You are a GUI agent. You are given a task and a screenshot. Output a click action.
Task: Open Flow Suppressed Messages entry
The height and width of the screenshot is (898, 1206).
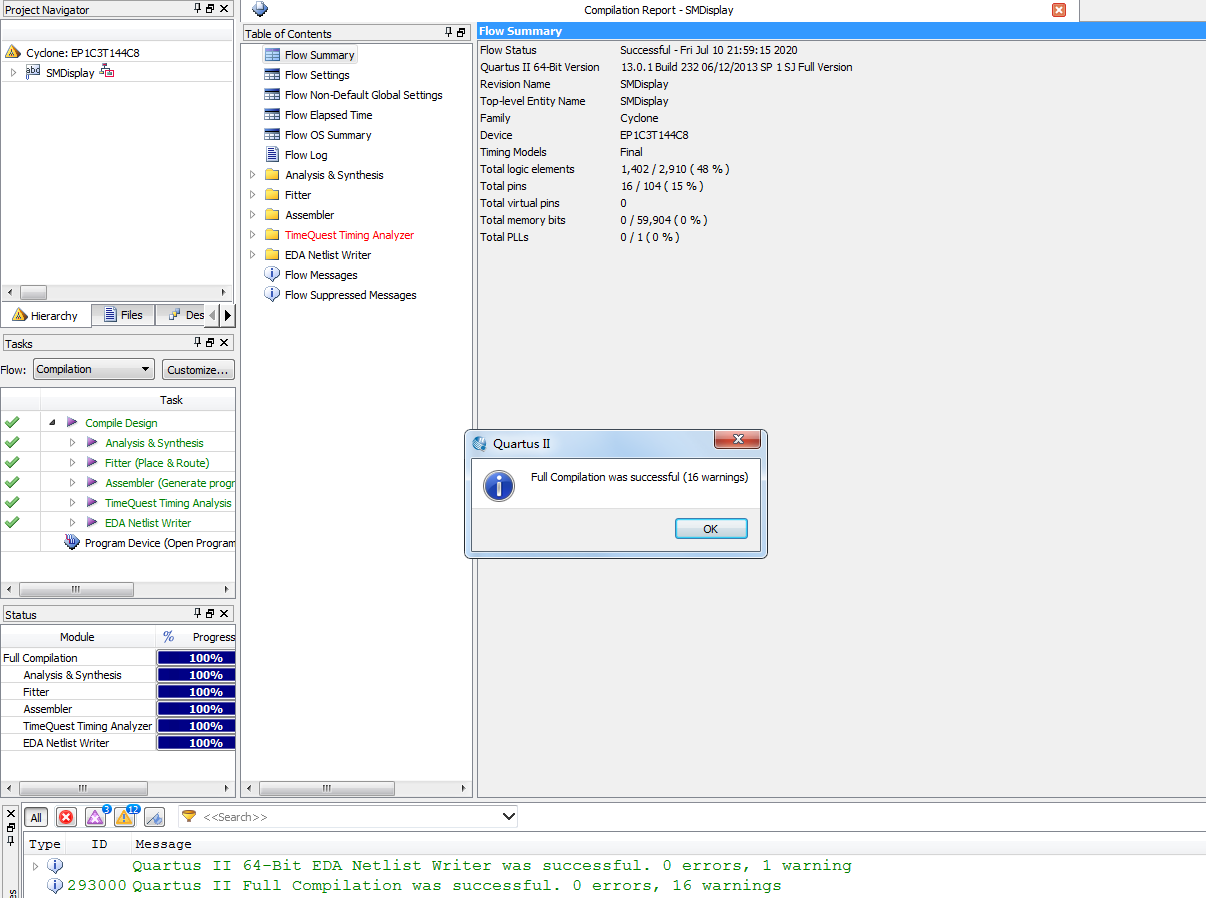(x=351, y=295)
